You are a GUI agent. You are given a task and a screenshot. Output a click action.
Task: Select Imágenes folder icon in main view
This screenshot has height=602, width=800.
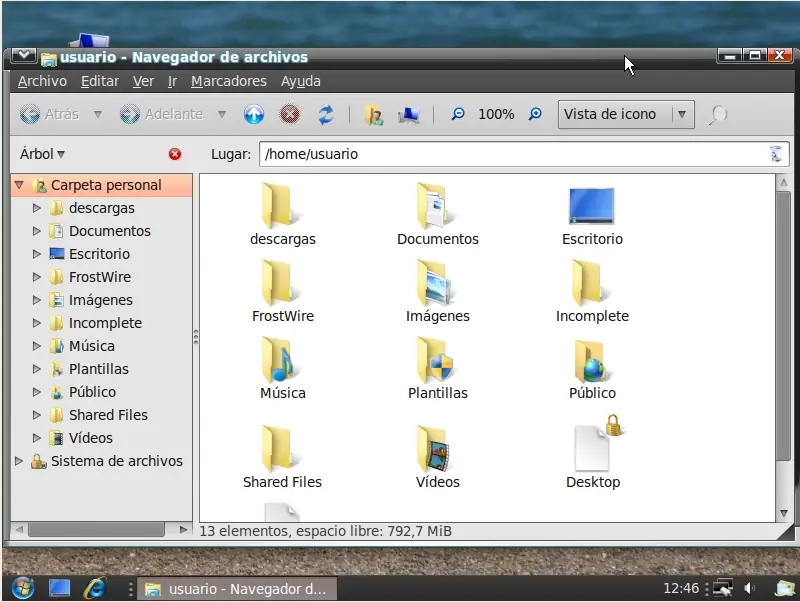(x=435, y=282)
